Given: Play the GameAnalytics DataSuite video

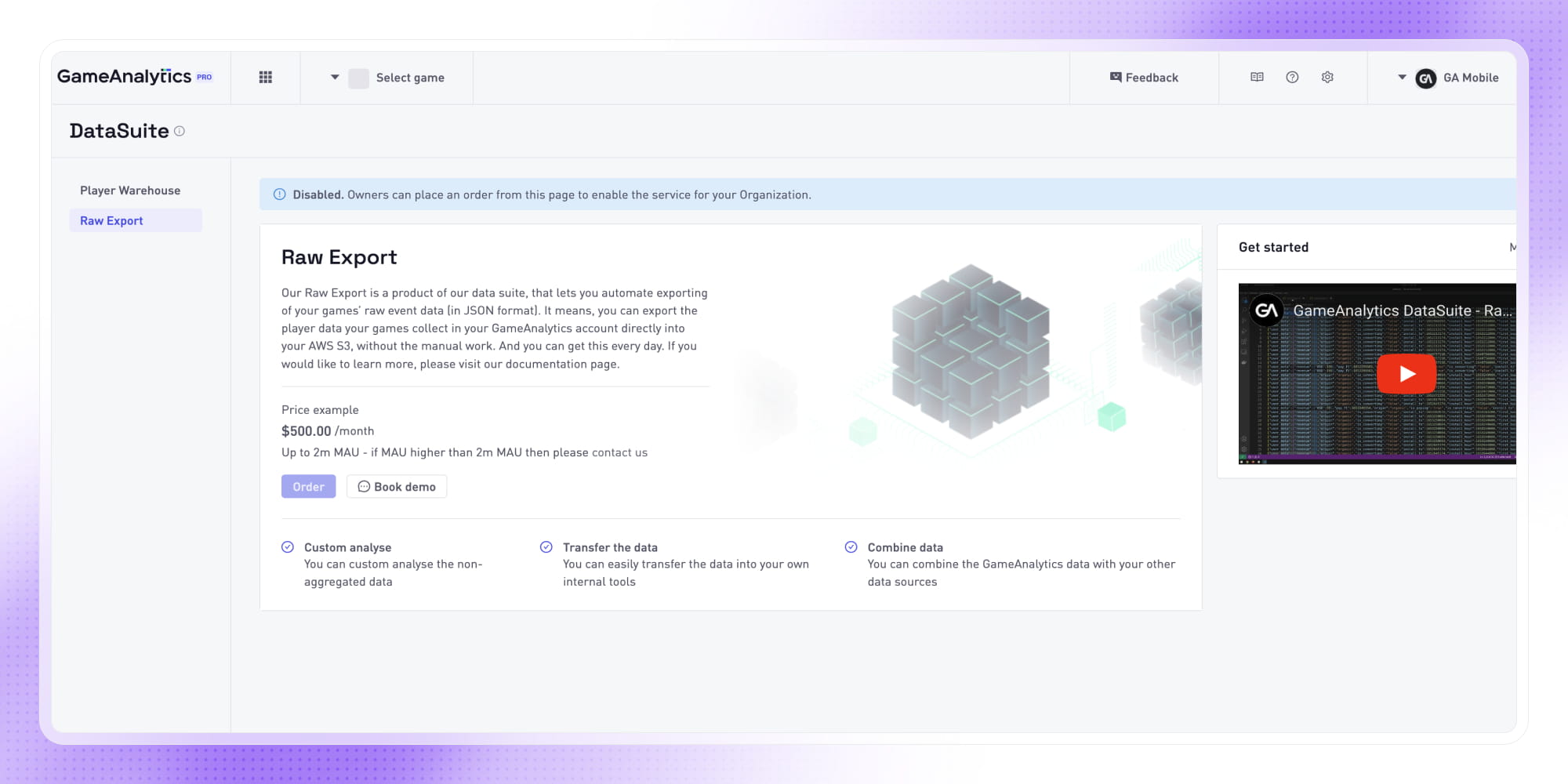Looking at the screenshot, I should [x=1407, y=374].
